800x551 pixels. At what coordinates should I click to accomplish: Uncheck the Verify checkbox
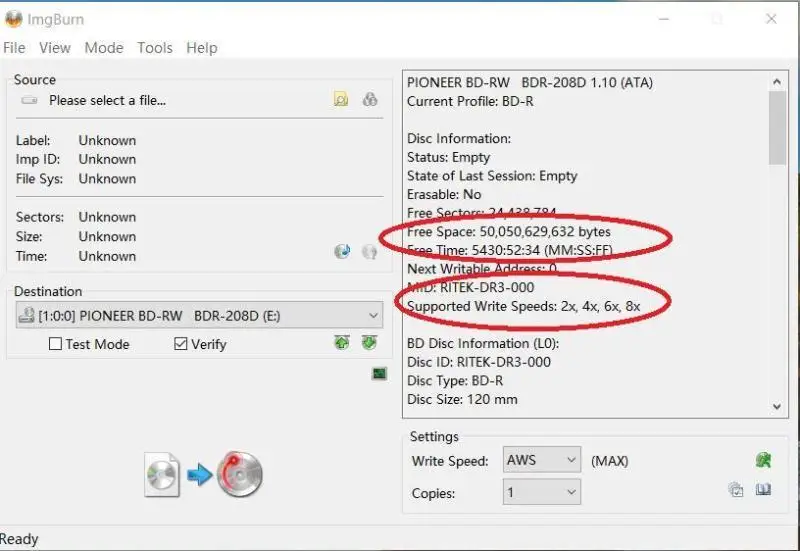pyautogui.click(x=181, y=344)
